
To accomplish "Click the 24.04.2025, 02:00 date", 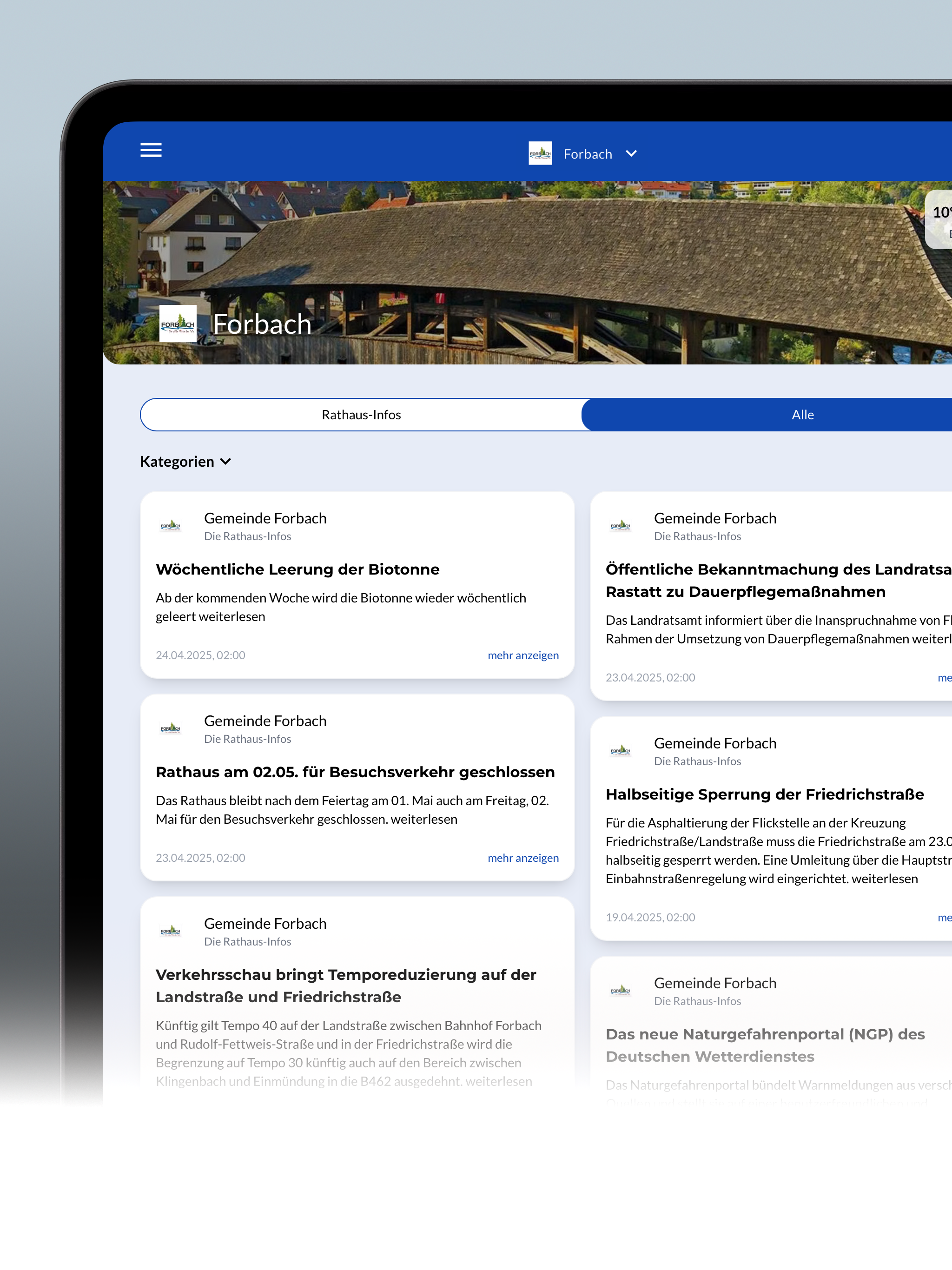I will click(x=200, y=655).
